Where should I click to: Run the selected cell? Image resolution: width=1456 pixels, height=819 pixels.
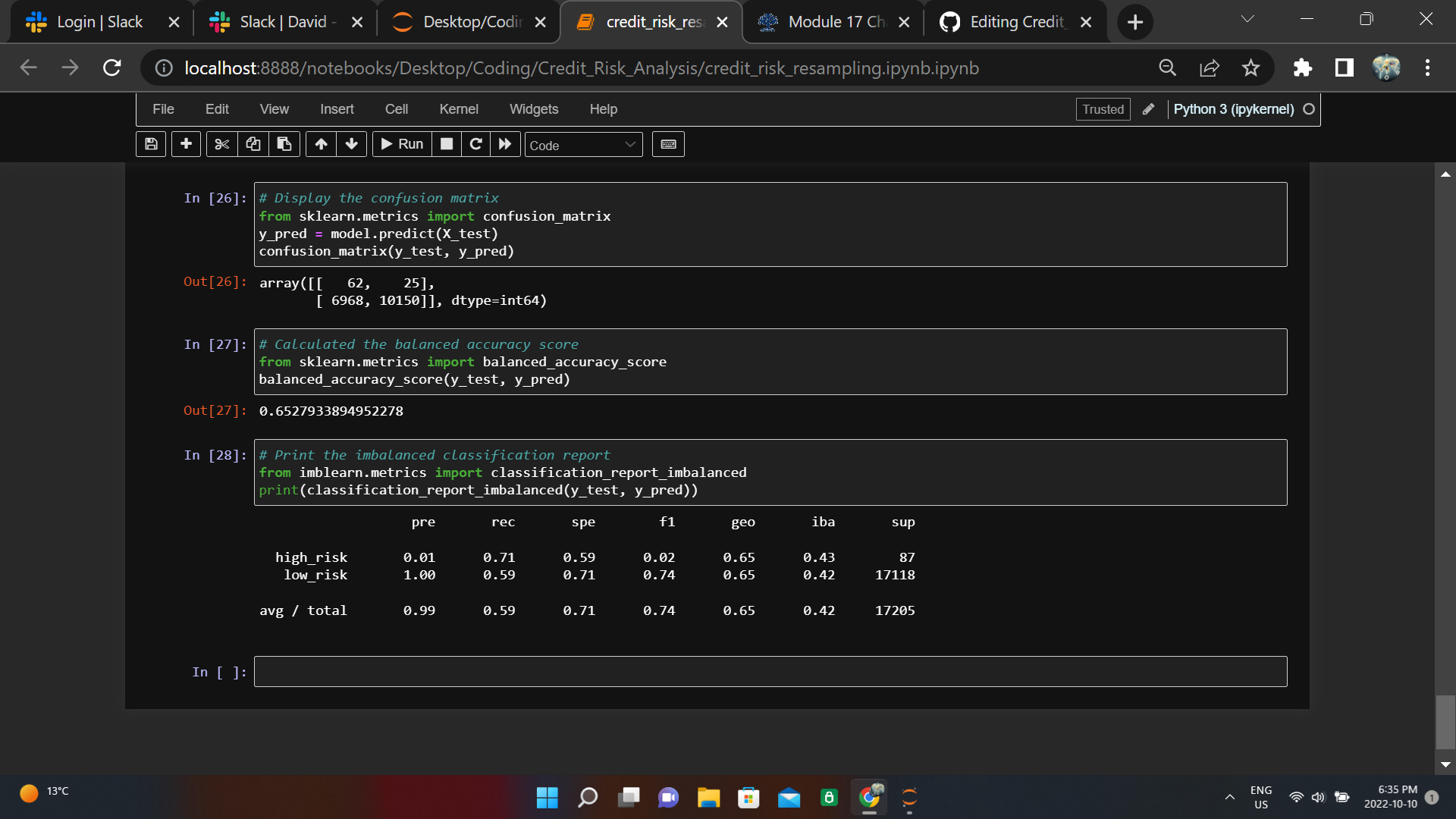coord(401,144)
